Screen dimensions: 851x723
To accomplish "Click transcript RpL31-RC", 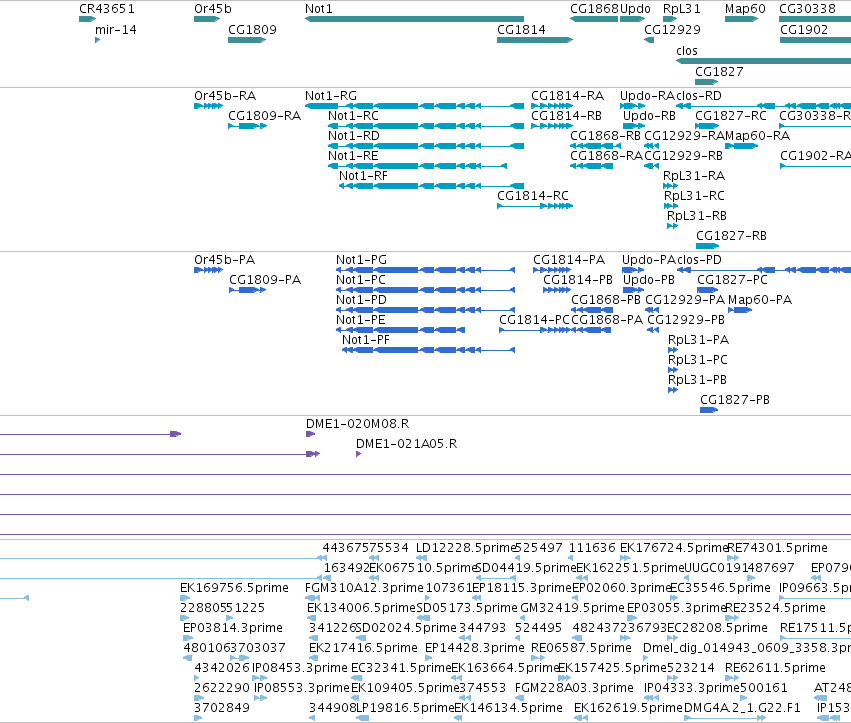I will [x=671, y=206].
